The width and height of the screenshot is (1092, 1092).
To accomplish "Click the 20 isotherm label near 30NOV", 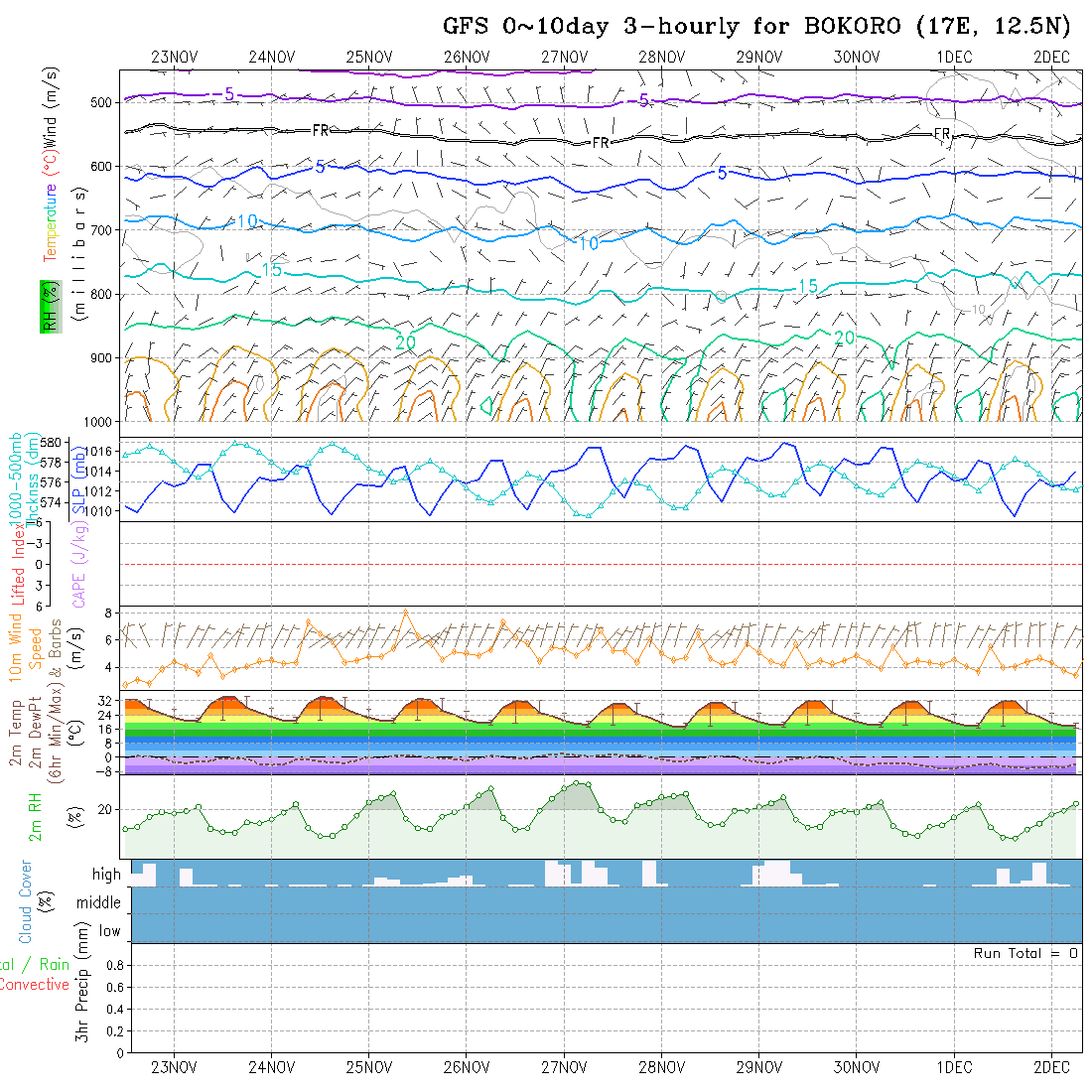I will 844,339.
